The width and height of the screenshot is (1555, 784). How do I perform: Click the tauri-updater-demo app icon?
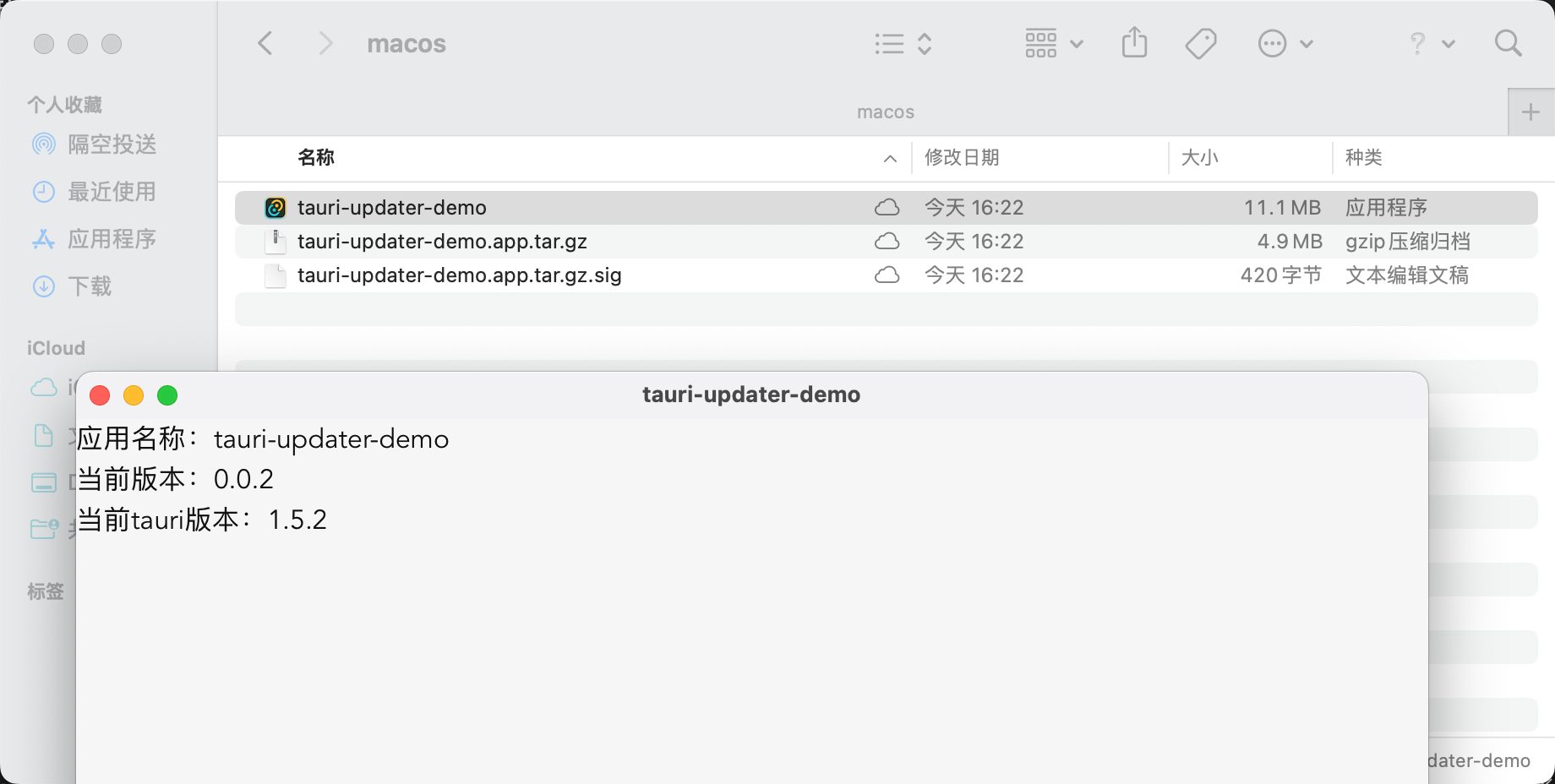(x=275, y=207)
